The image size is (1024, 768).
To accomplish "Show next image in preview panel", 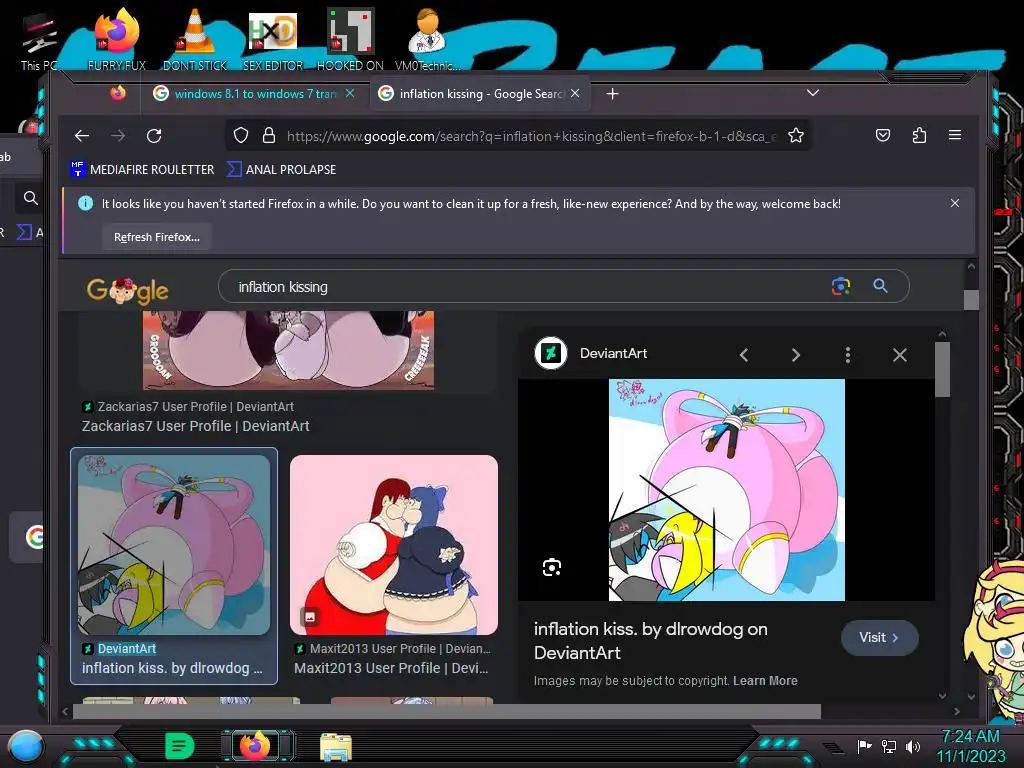I will pyautogui.click(x=795, y=355).
